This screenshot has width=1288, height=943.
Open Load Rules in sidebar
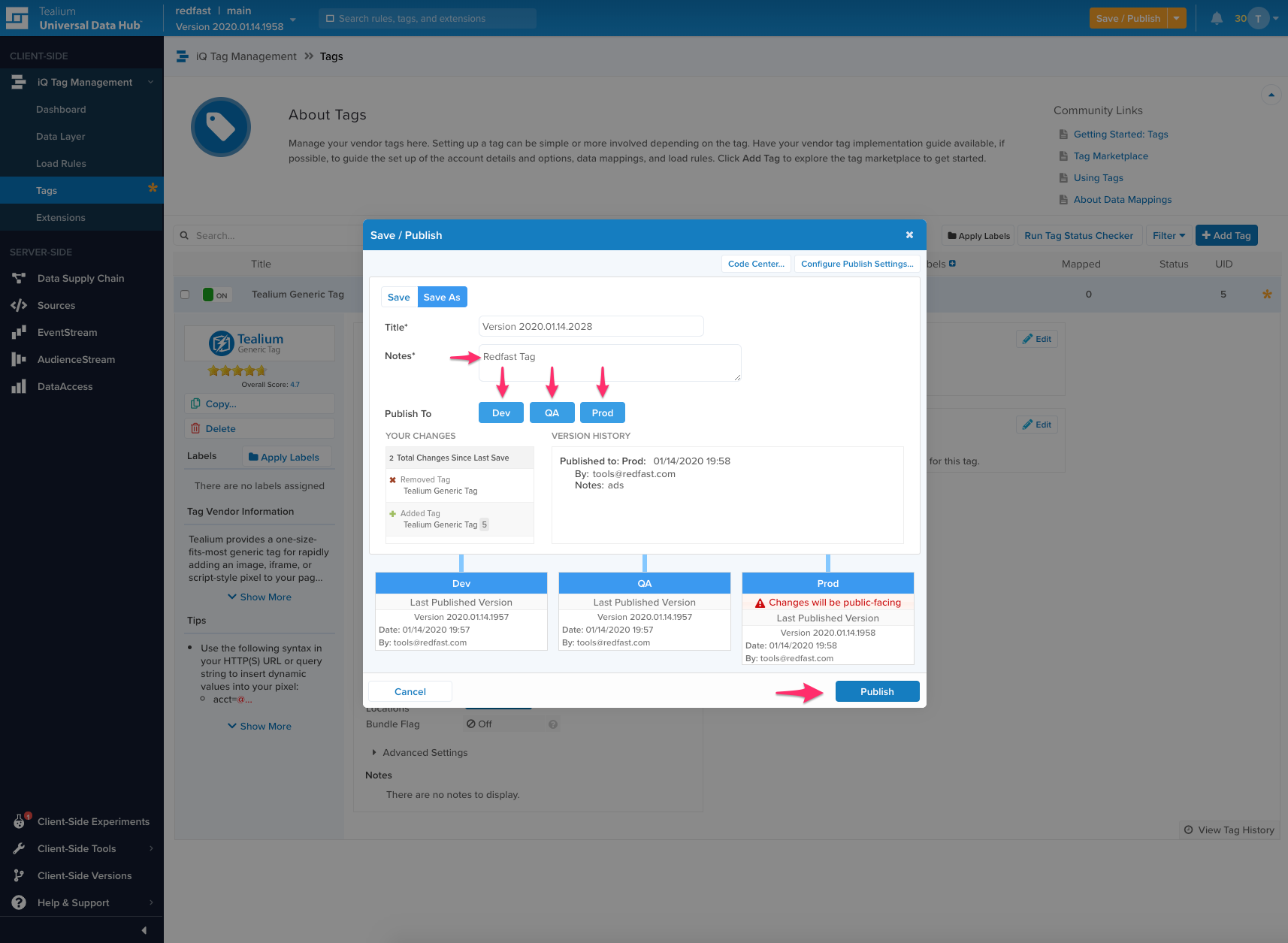click(x=61, y=163)
